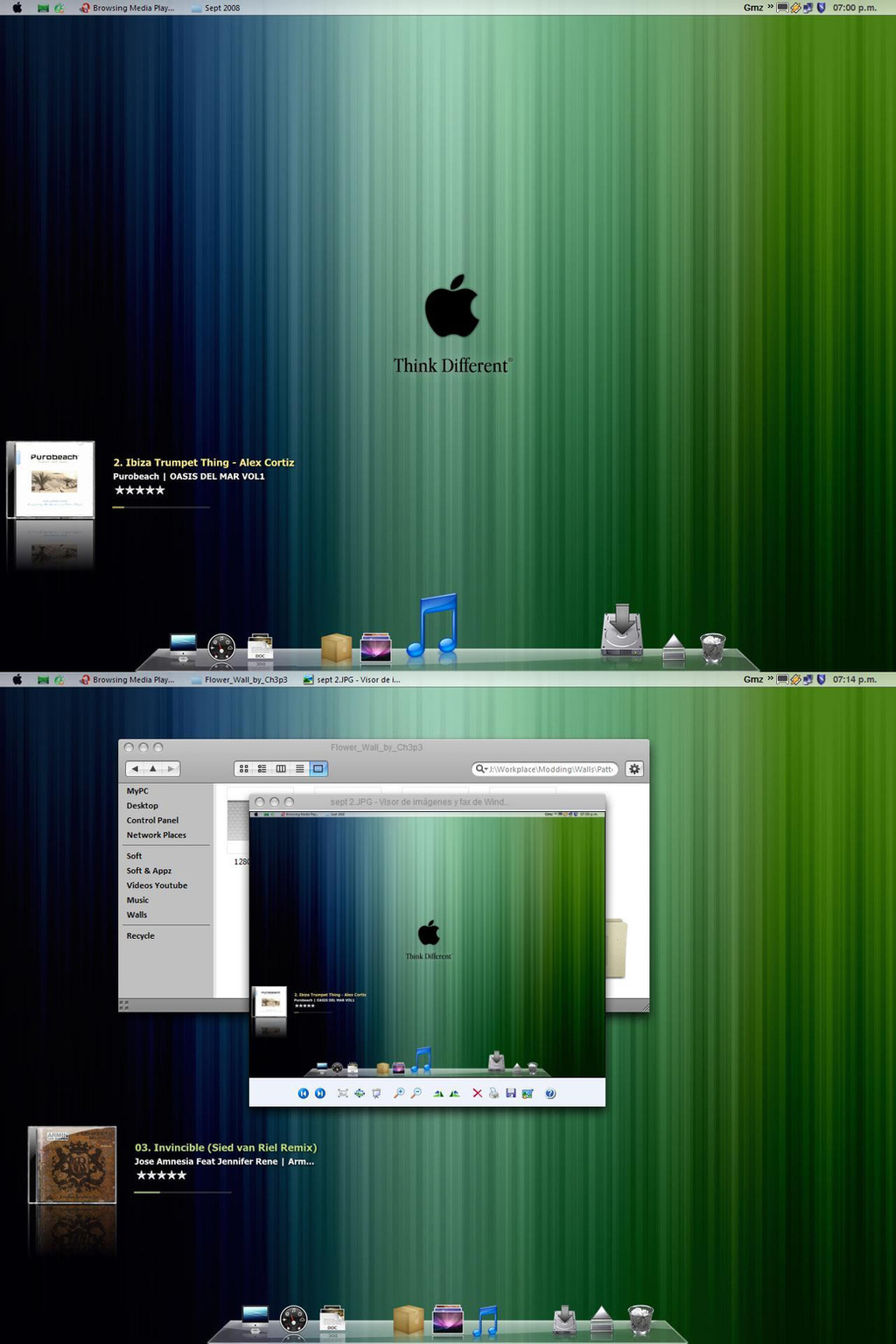Open the trash can in 07:14 p.m. dock

[x=641, y=1319]
